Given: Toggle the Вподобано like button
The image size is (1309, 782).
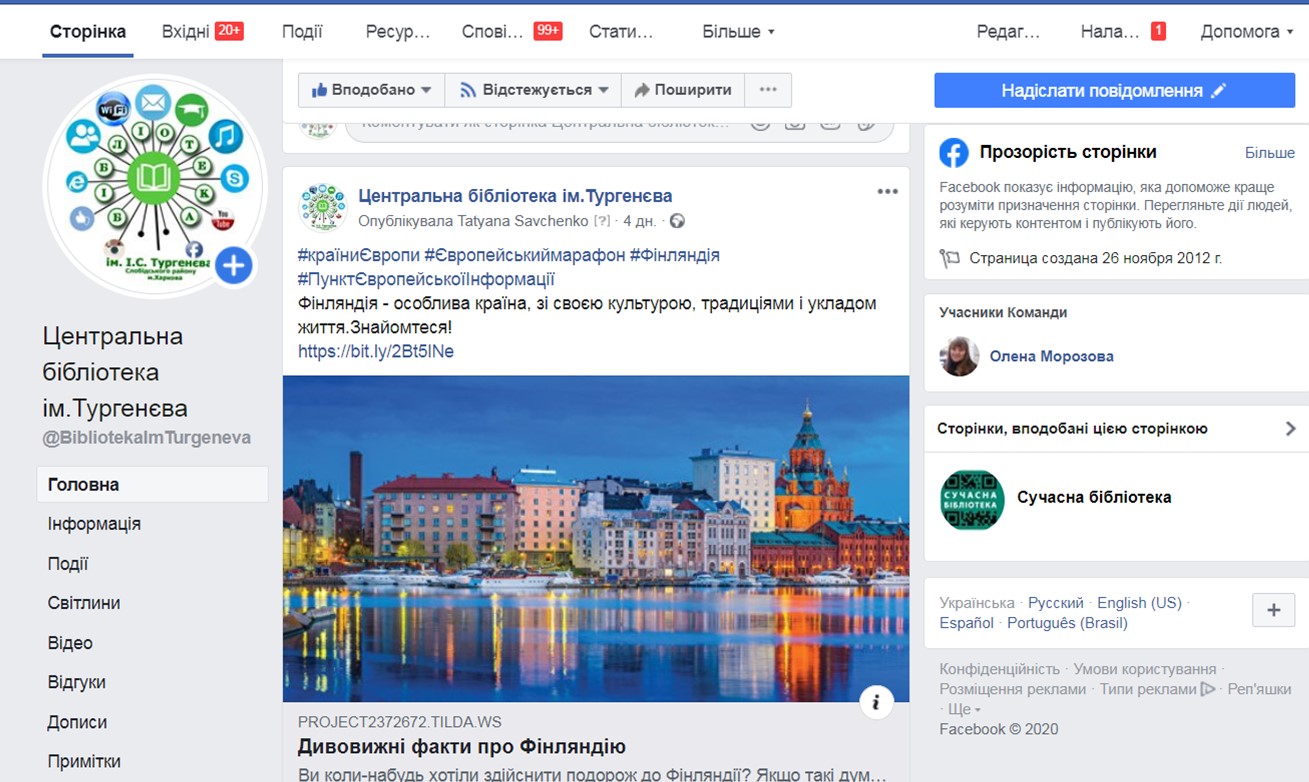Looking at the screenshot, I should click(371, 90).
